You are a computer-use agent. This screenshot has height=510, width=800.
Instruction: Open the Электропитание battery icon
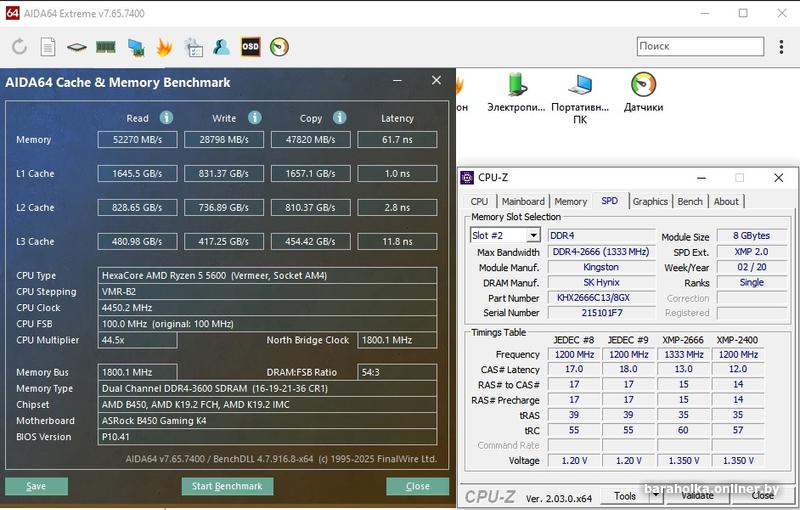516,85
